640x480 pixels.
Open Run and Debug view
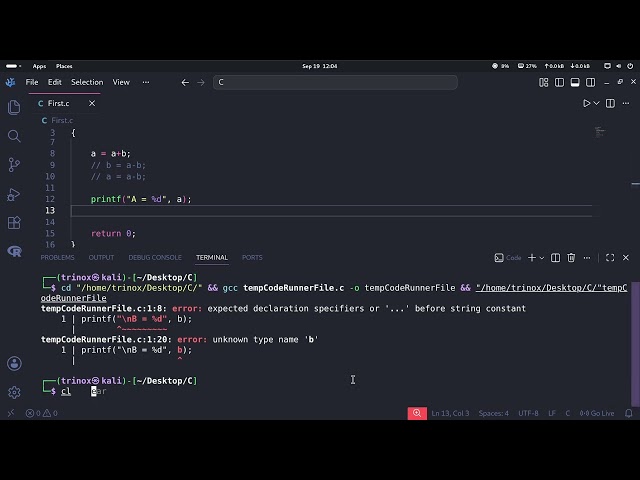[x=14, y=194]
